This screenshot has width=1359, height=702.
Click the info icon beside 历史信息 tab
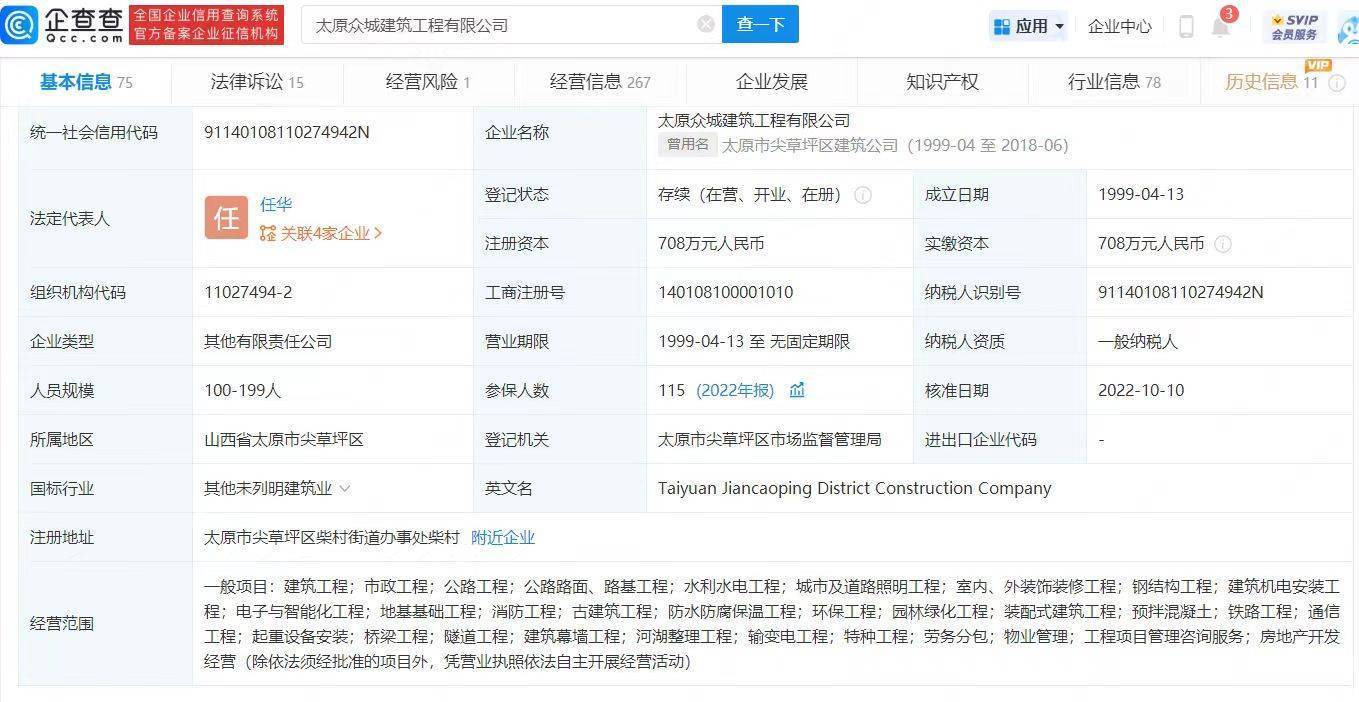point(1337,83)
